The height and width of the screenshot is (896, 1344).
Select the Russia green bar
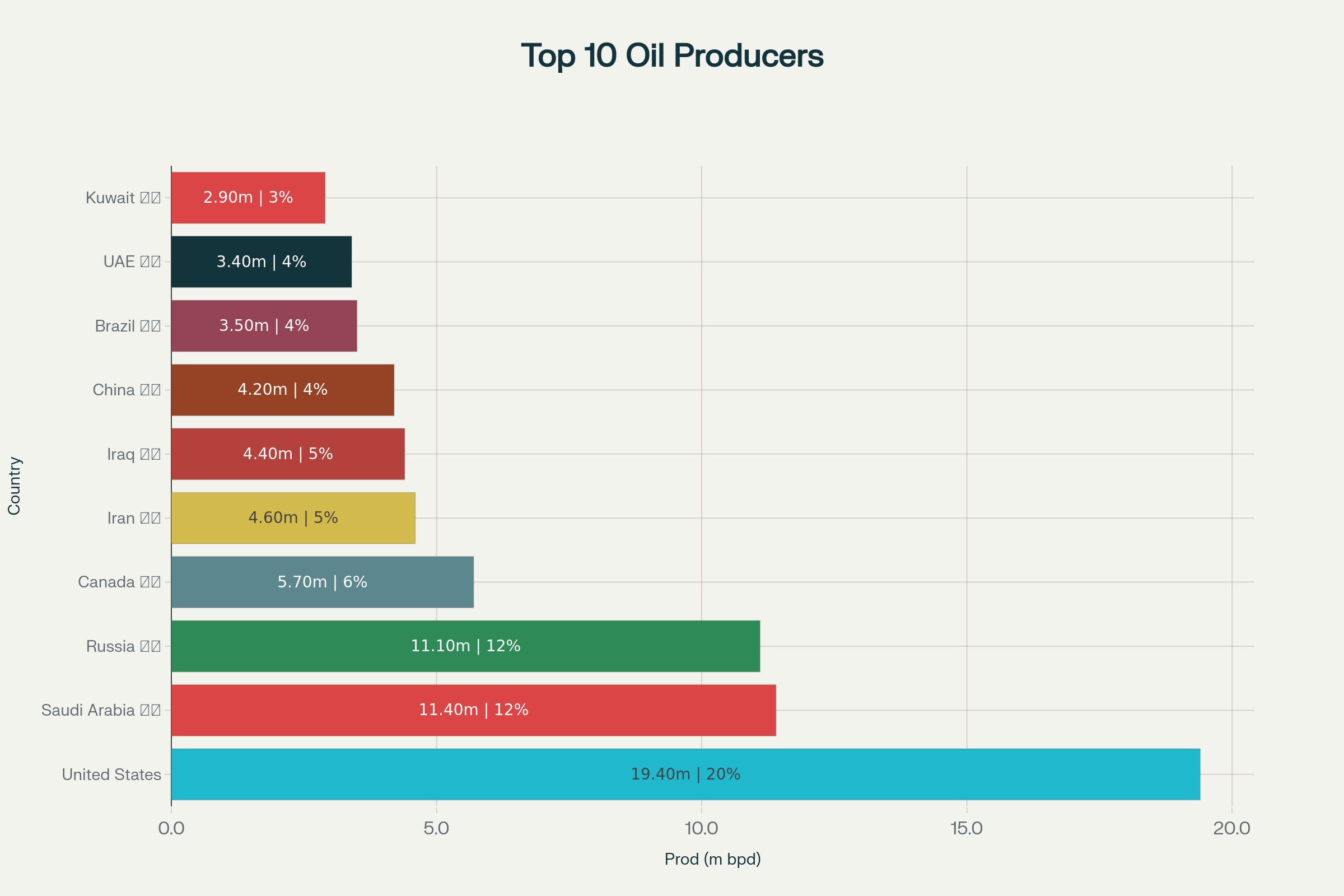[465, 646]
